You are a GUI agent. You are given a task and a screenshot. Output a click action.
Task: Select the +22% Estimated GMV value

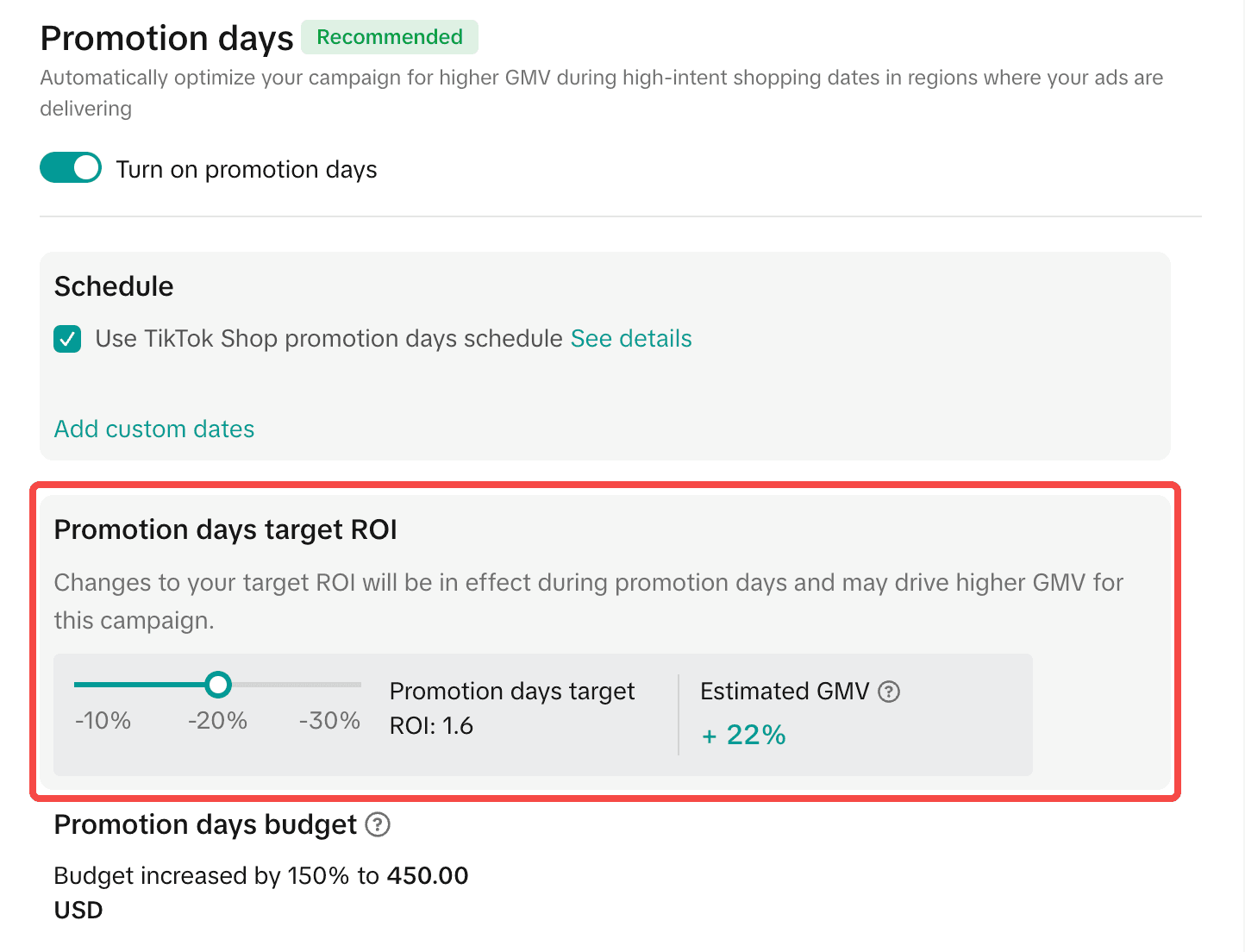click(x=743, y=736)
